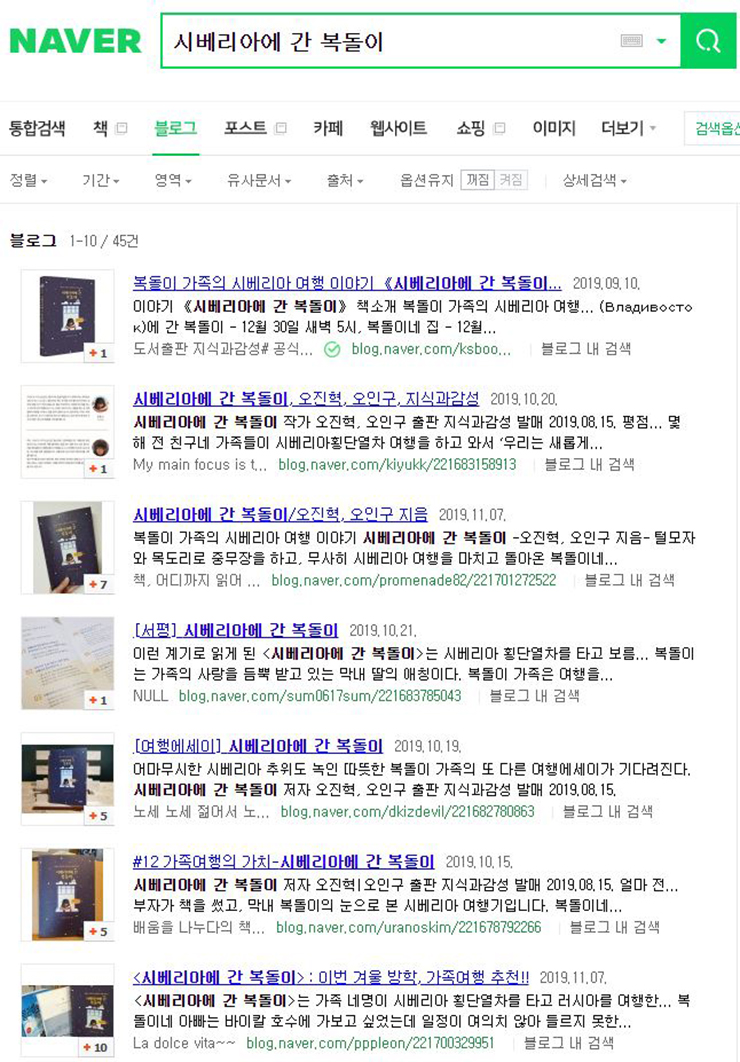Open the 기간 period filter dropdown
Screen dimensions: 740x1062
coord(100,180)
